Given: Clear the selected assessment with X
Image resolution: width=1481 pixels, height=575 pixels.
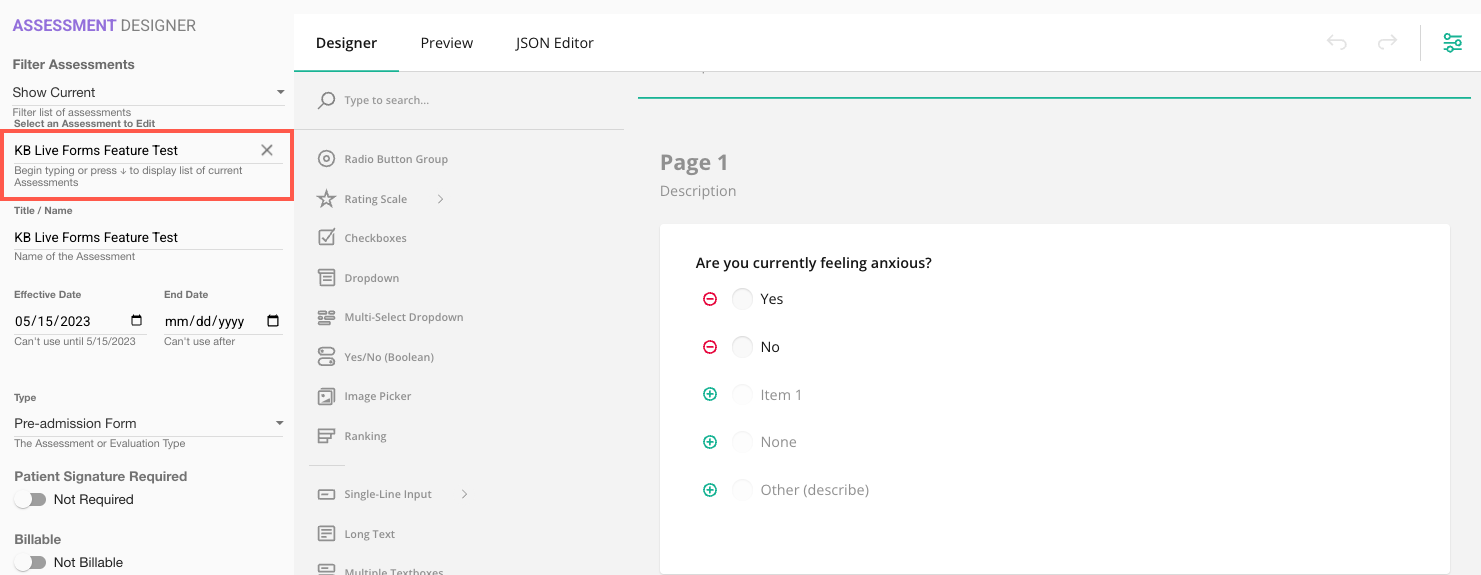Looking at the screenshot, I should pyautogui.click(x=267, y=150).
